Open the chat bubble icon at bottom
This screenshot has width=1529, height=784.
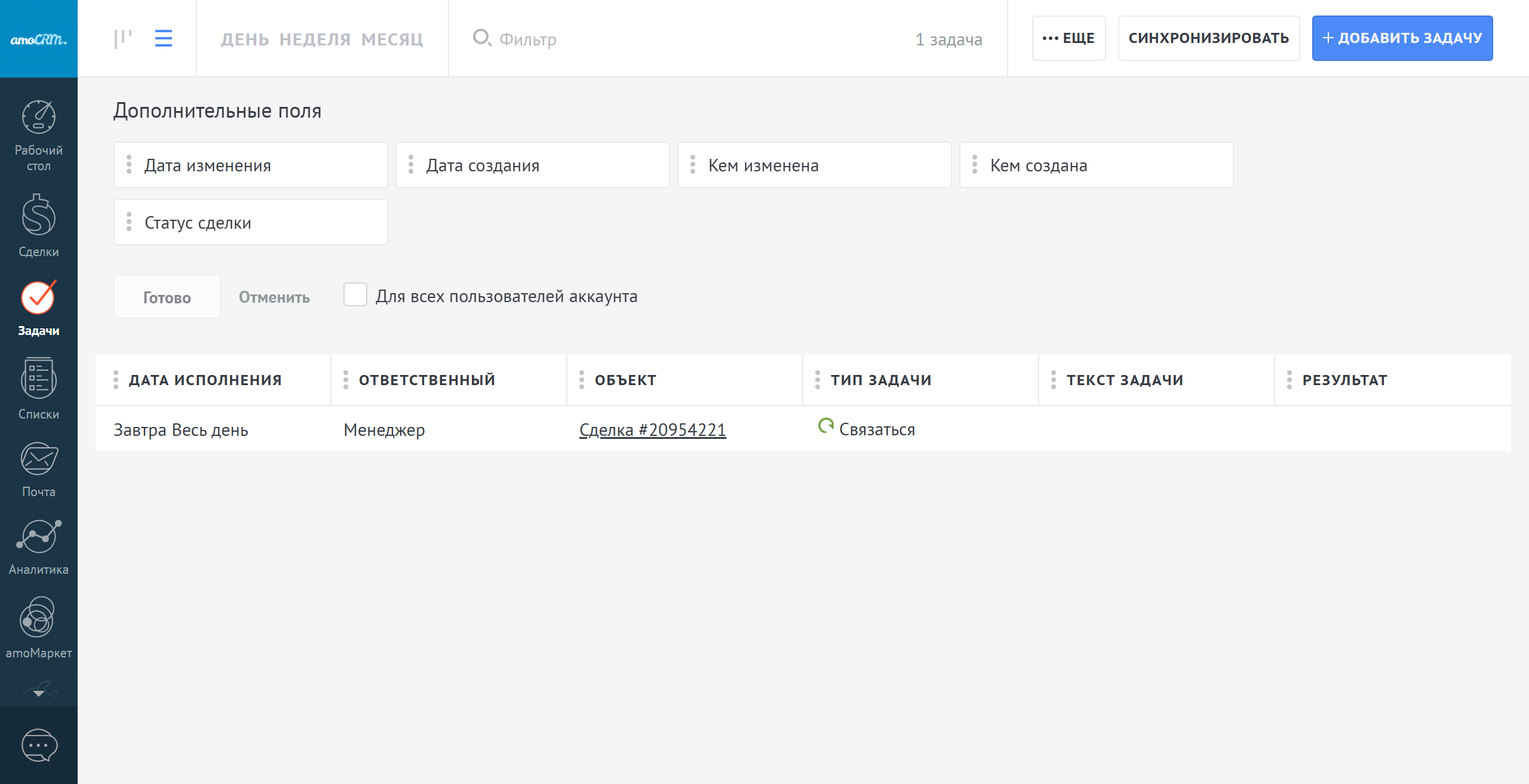click(39, 745)
